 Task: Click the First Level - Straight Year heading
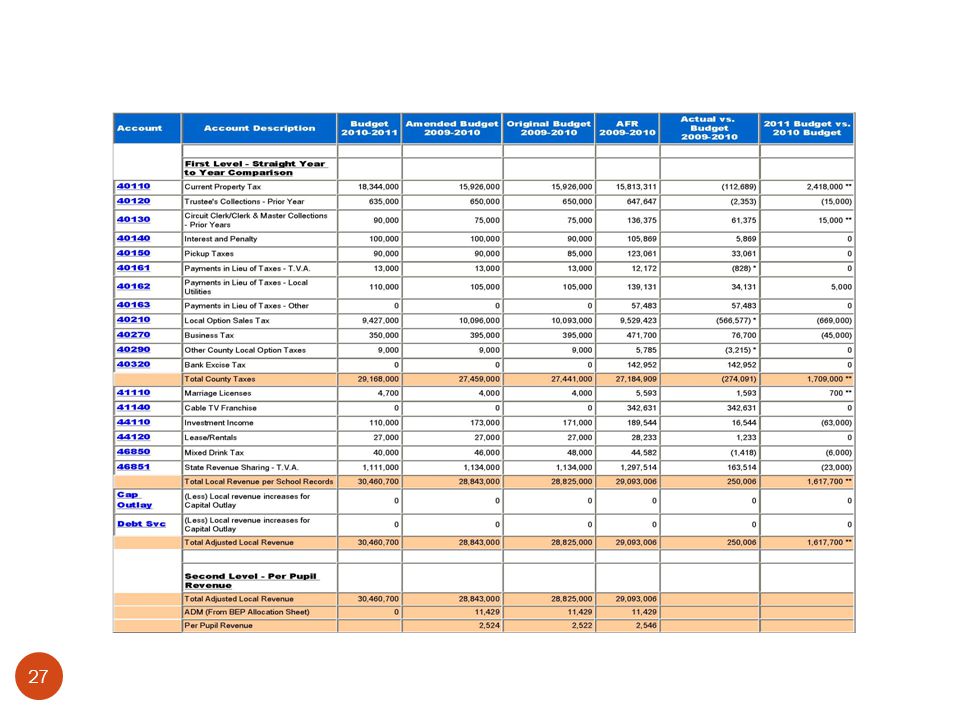(x=255, y=168)
